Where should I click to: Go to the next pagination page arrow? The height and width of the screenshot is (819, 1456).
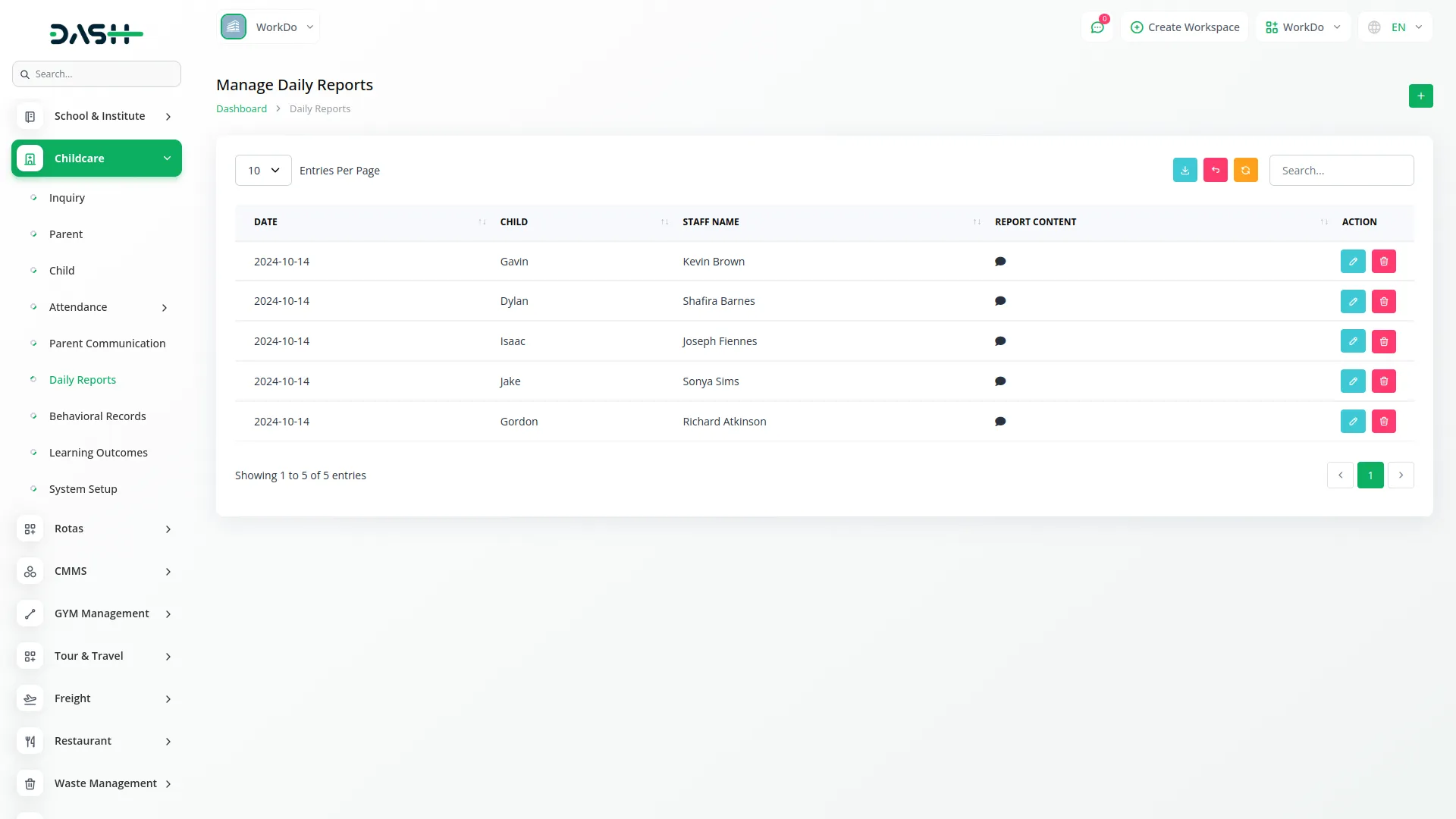pyautogui.click(x=1400, y=475)
